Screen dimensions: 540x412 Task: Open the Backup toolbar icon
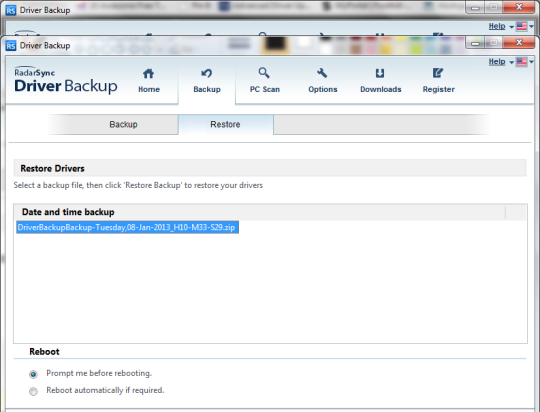click(207, 73)
